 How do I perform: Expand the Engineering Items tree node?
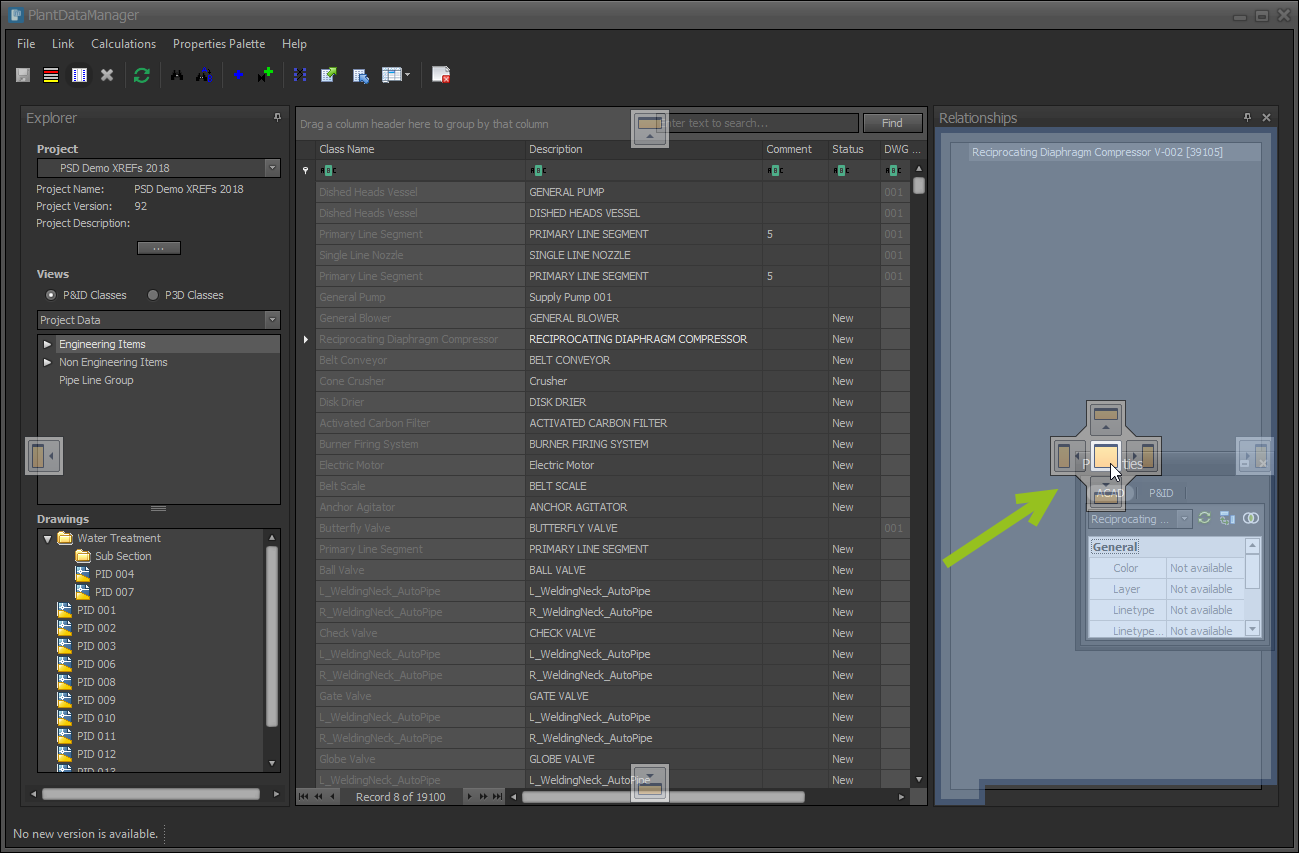coord(47,344)
